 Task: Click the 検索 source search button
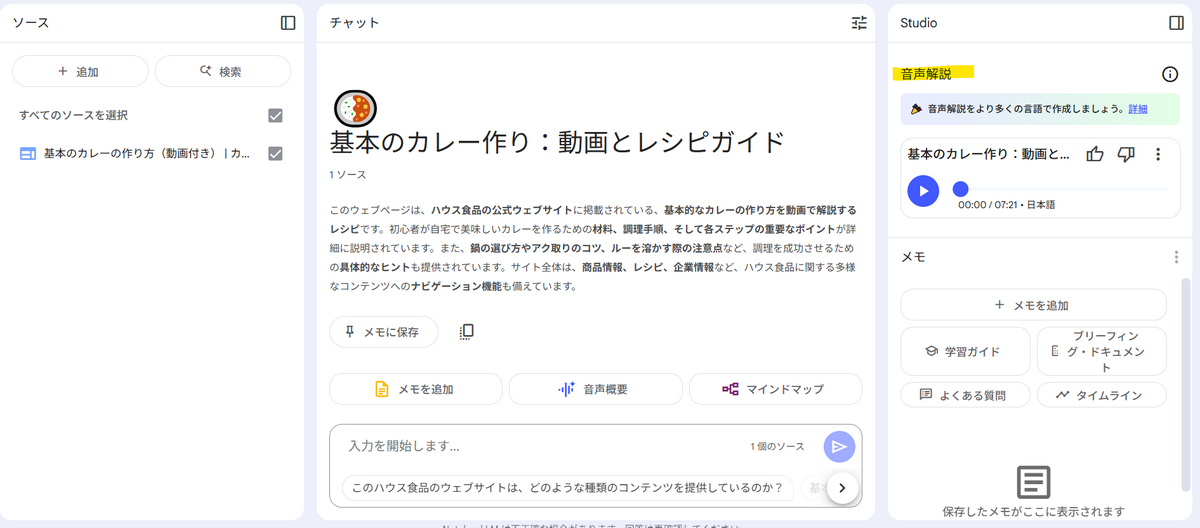(222, 71)
